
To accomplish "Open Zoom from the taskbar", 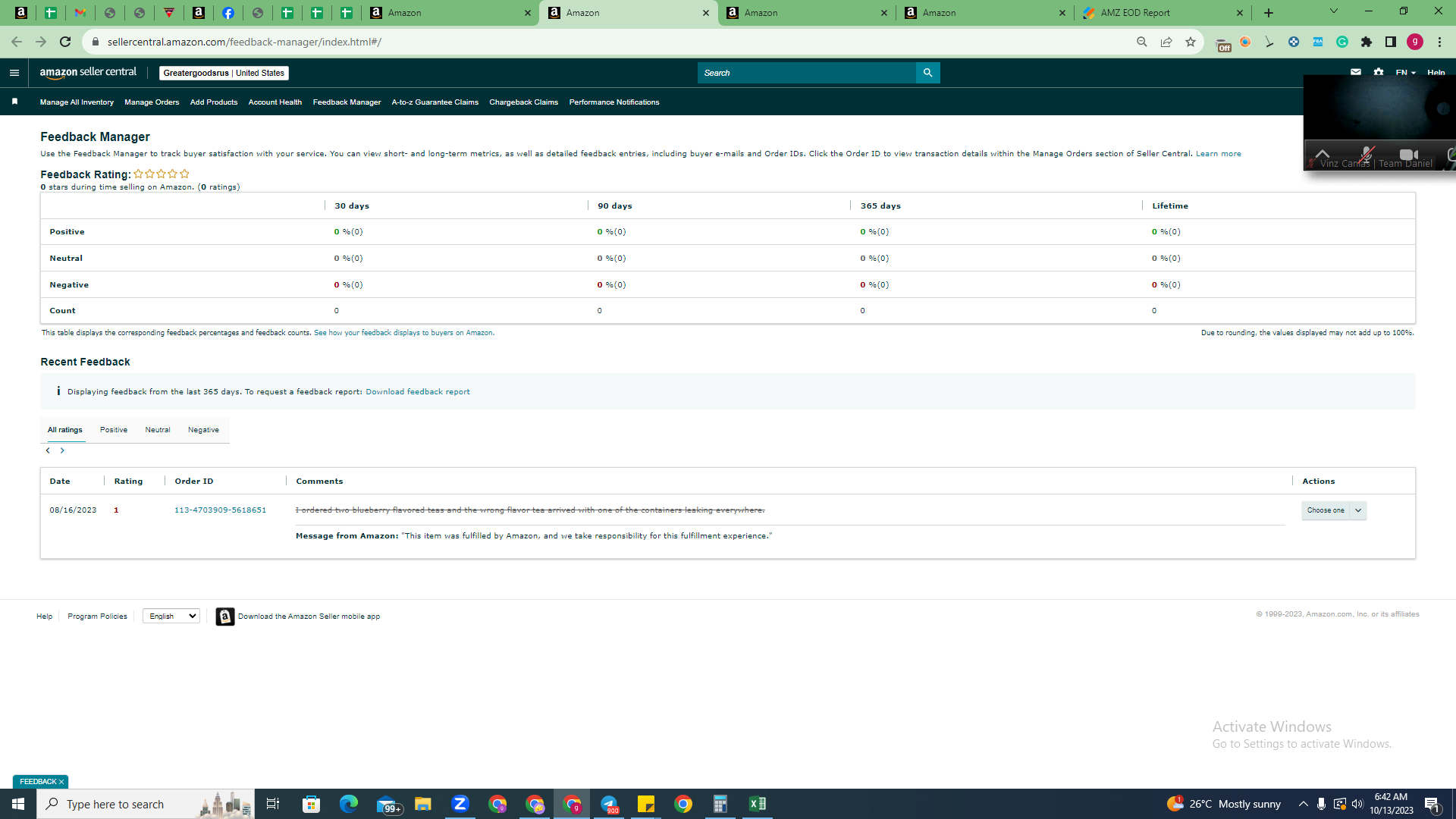I will [460, 804].
